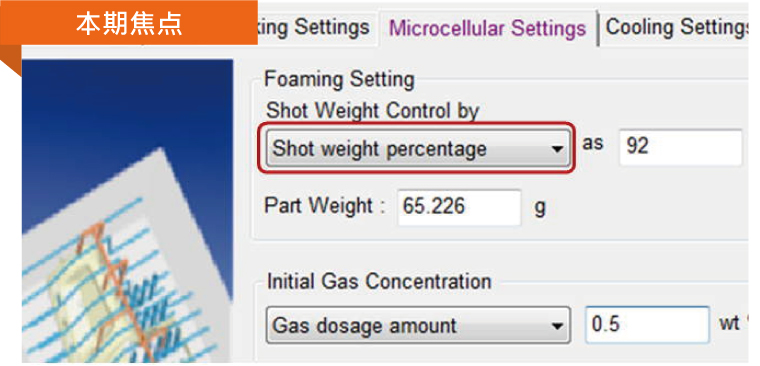The image size is (760, 366).
Task: Click the Shot Weight Control by label
Action: [372, 111]
